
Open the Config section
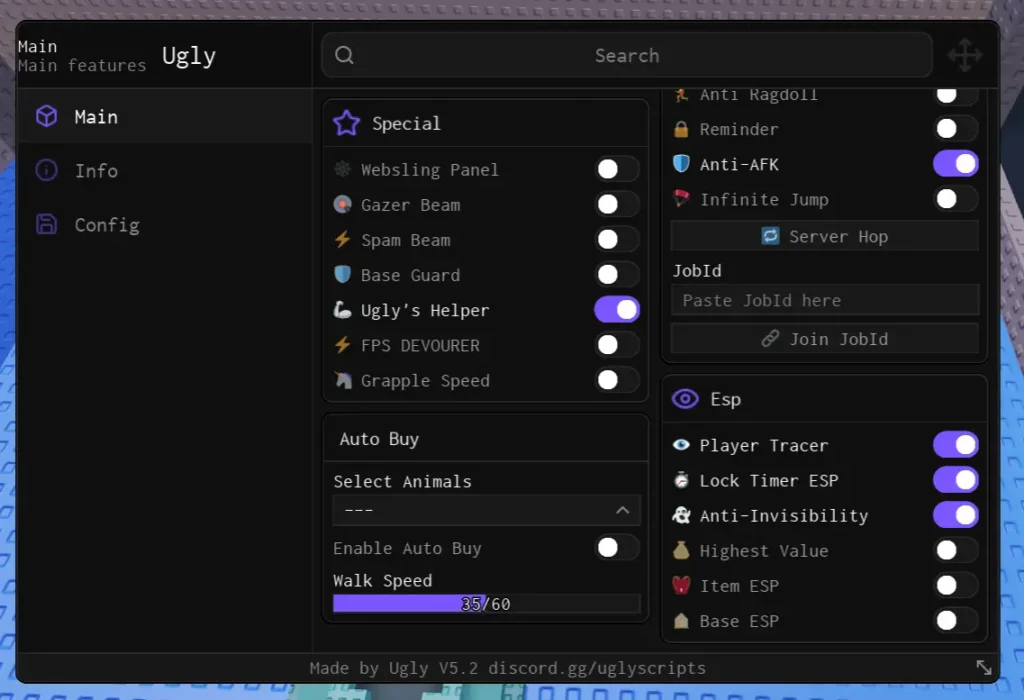(107, 224)
